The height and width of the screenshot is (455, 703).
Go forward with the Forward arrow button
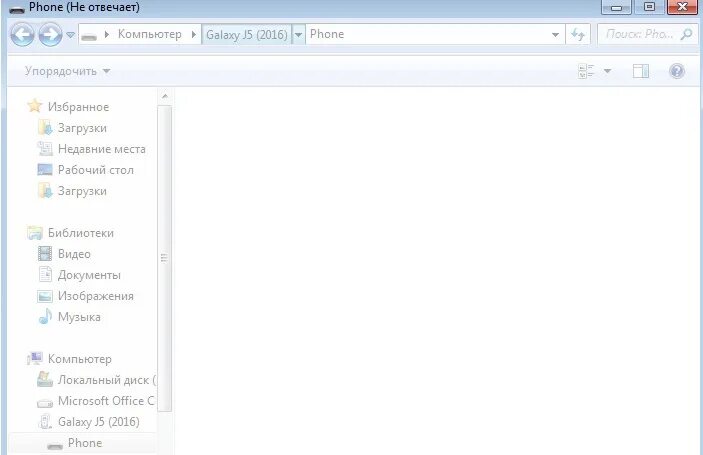50,34
